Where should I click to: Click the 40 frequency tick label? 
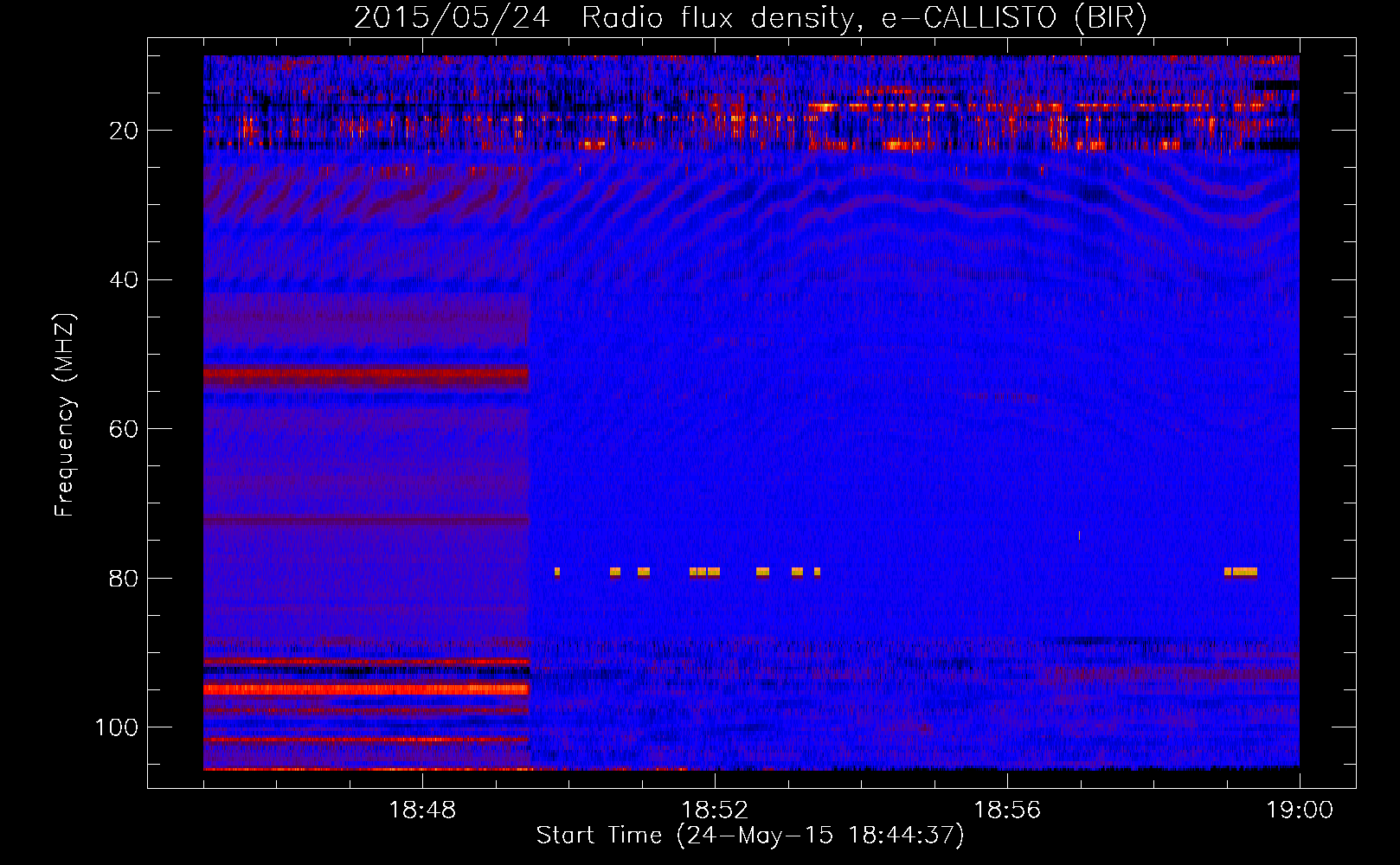pyautogui.click(x=124, y=280)
